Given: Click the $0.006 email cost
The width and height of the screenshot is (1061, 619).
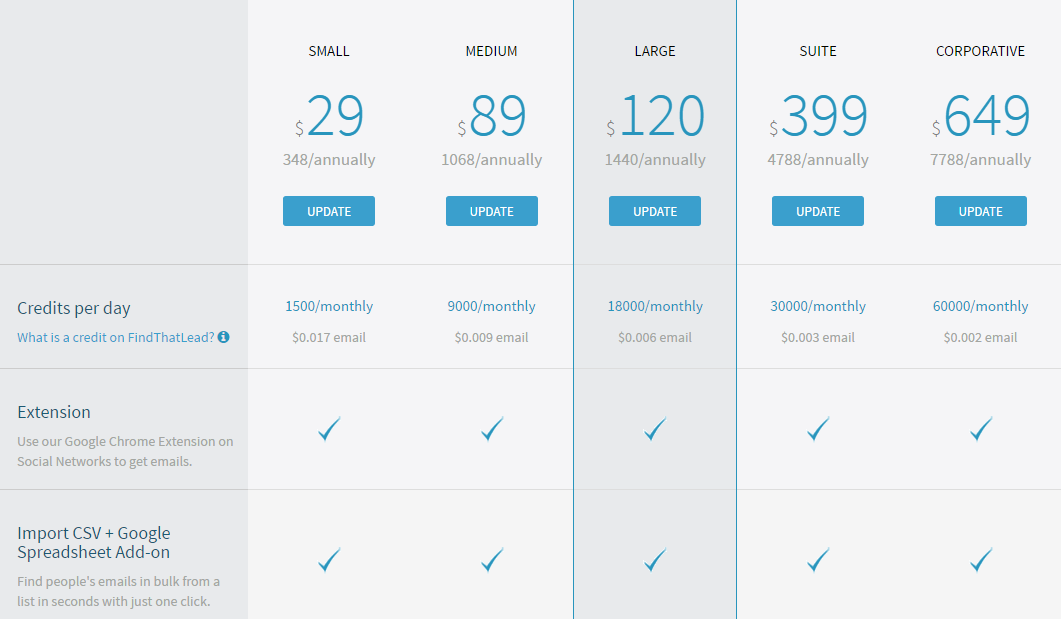Looking at the screenshot, I should pyautogui.click(x=655, y=338).
